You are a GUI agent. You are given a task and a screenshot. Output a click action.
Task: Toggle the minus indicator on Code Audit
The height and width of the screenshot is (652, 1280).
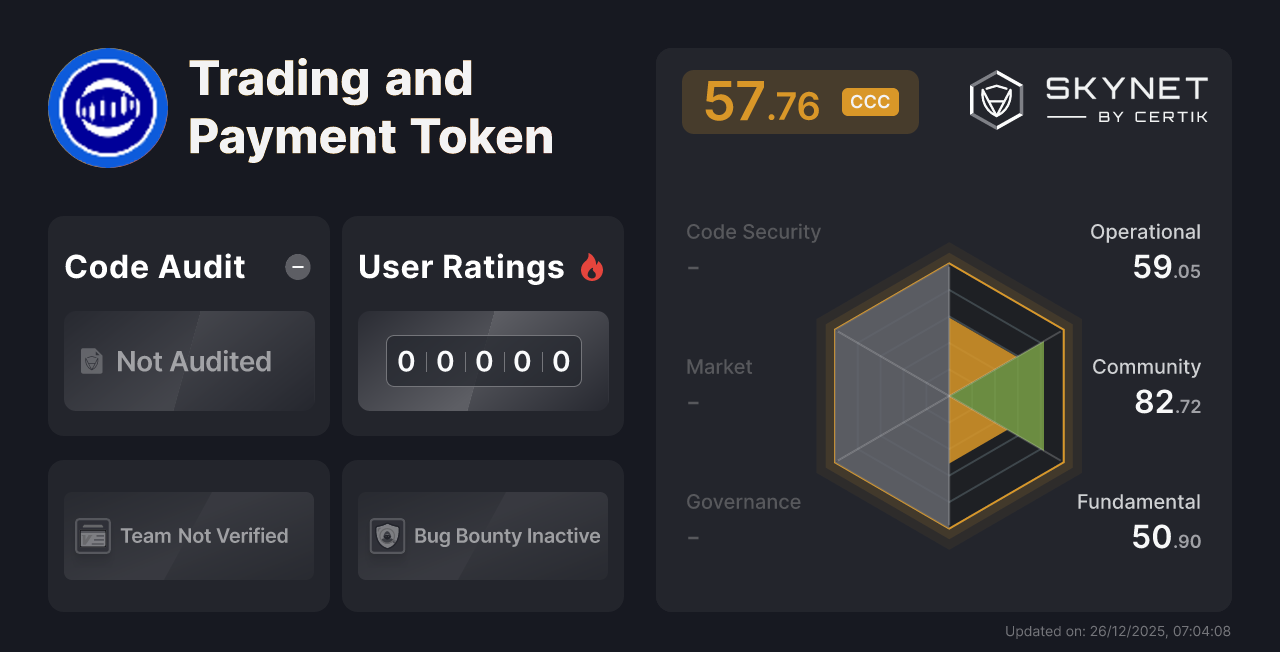[x=297, y=267]
